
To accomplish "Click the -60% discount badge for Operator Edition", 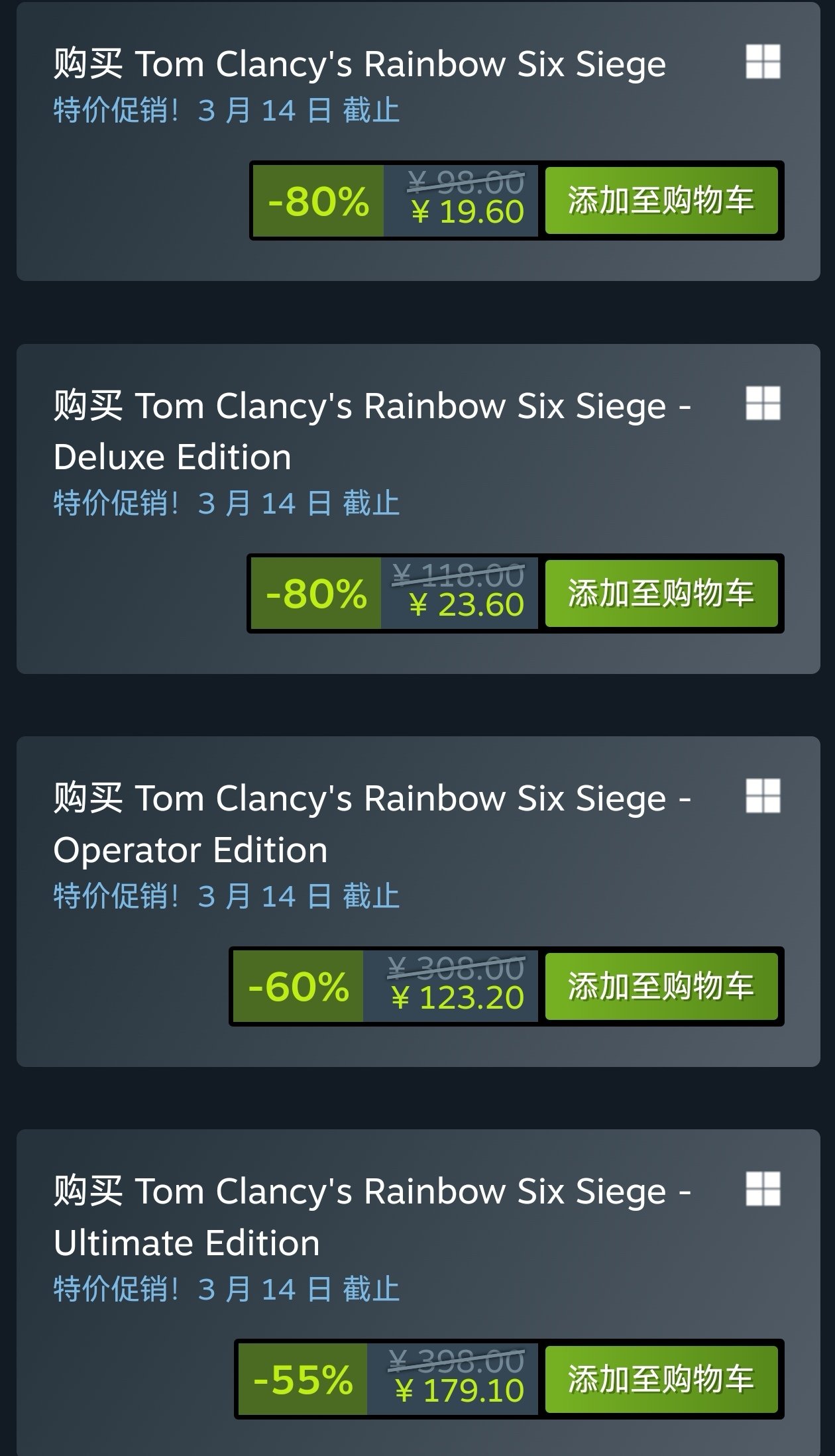I will tap(298, 986).
